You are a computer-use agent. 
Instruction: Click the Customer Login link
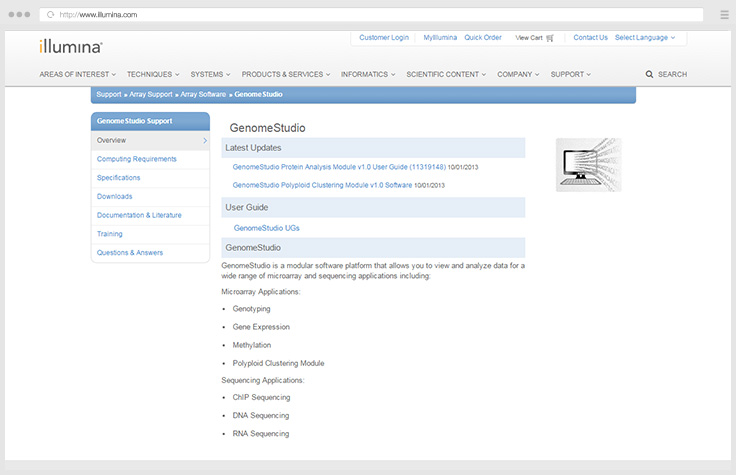(384, 37)
